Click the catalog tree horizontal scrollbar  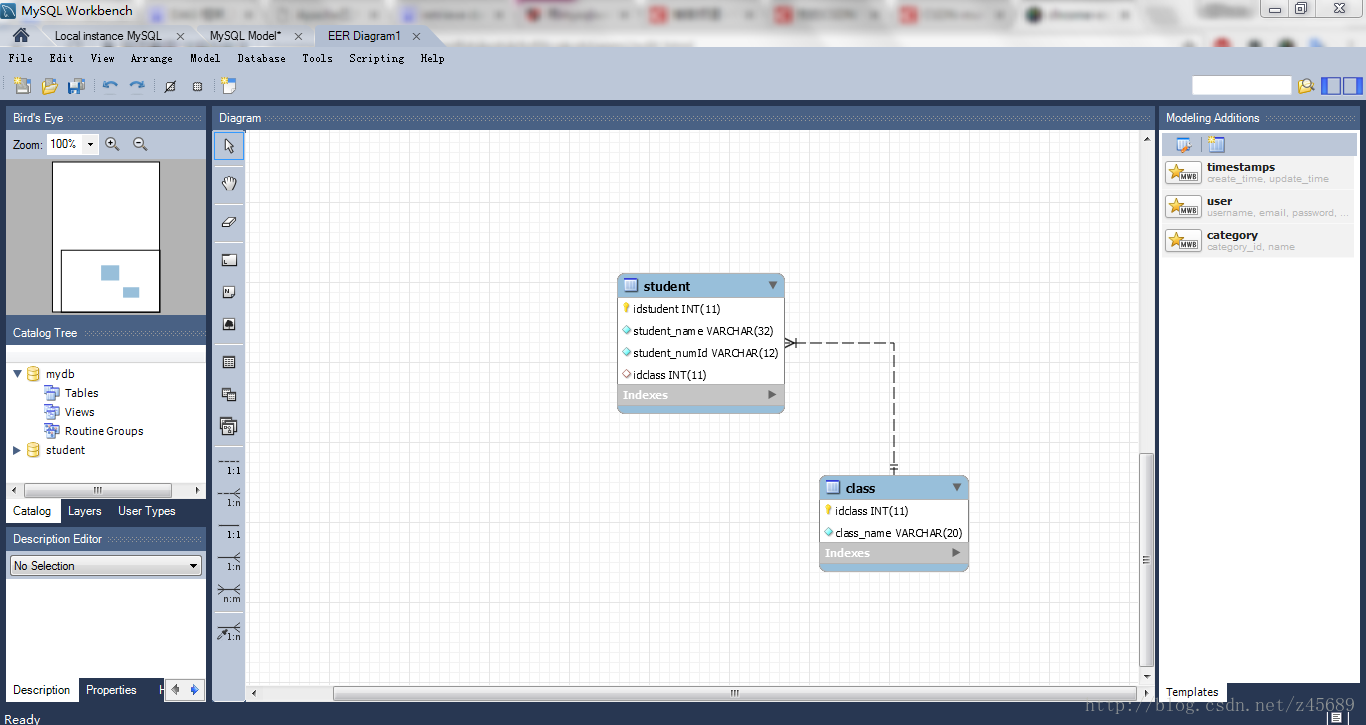98,490
